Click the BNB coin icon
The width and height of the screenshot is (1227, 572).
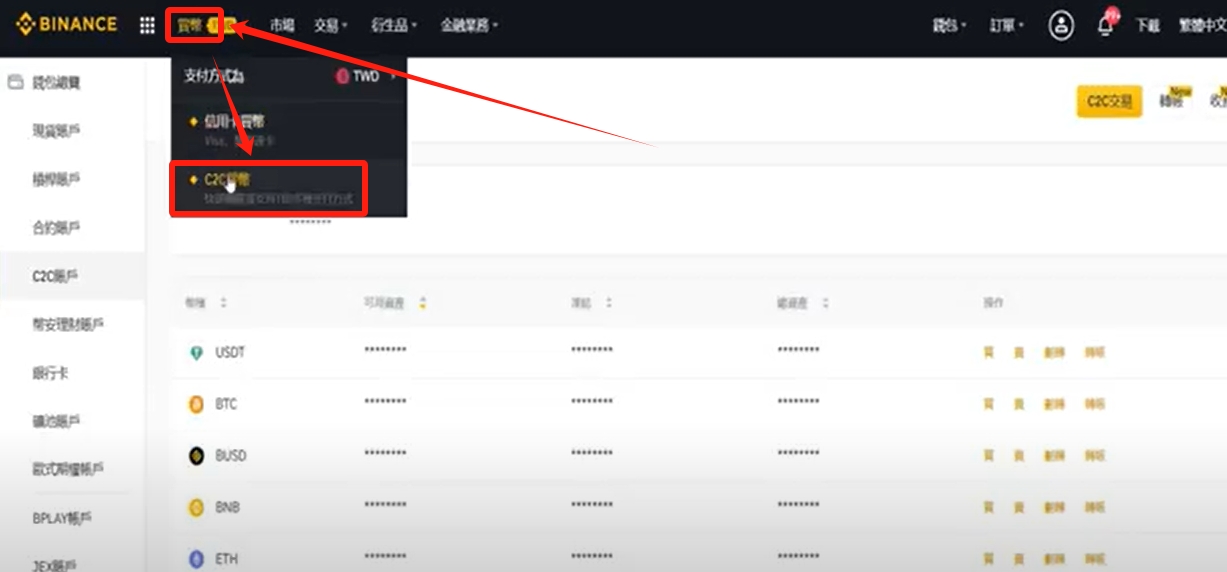pos(196,508)
